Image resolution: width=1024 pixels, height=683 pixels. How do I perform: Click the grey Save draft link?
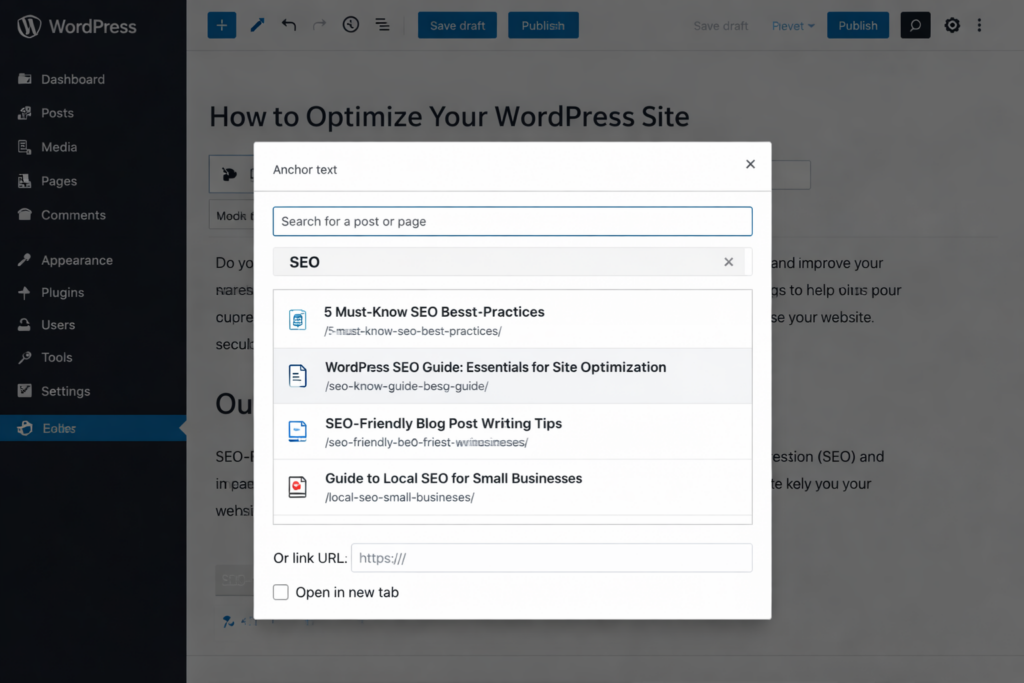coord(720,26)
